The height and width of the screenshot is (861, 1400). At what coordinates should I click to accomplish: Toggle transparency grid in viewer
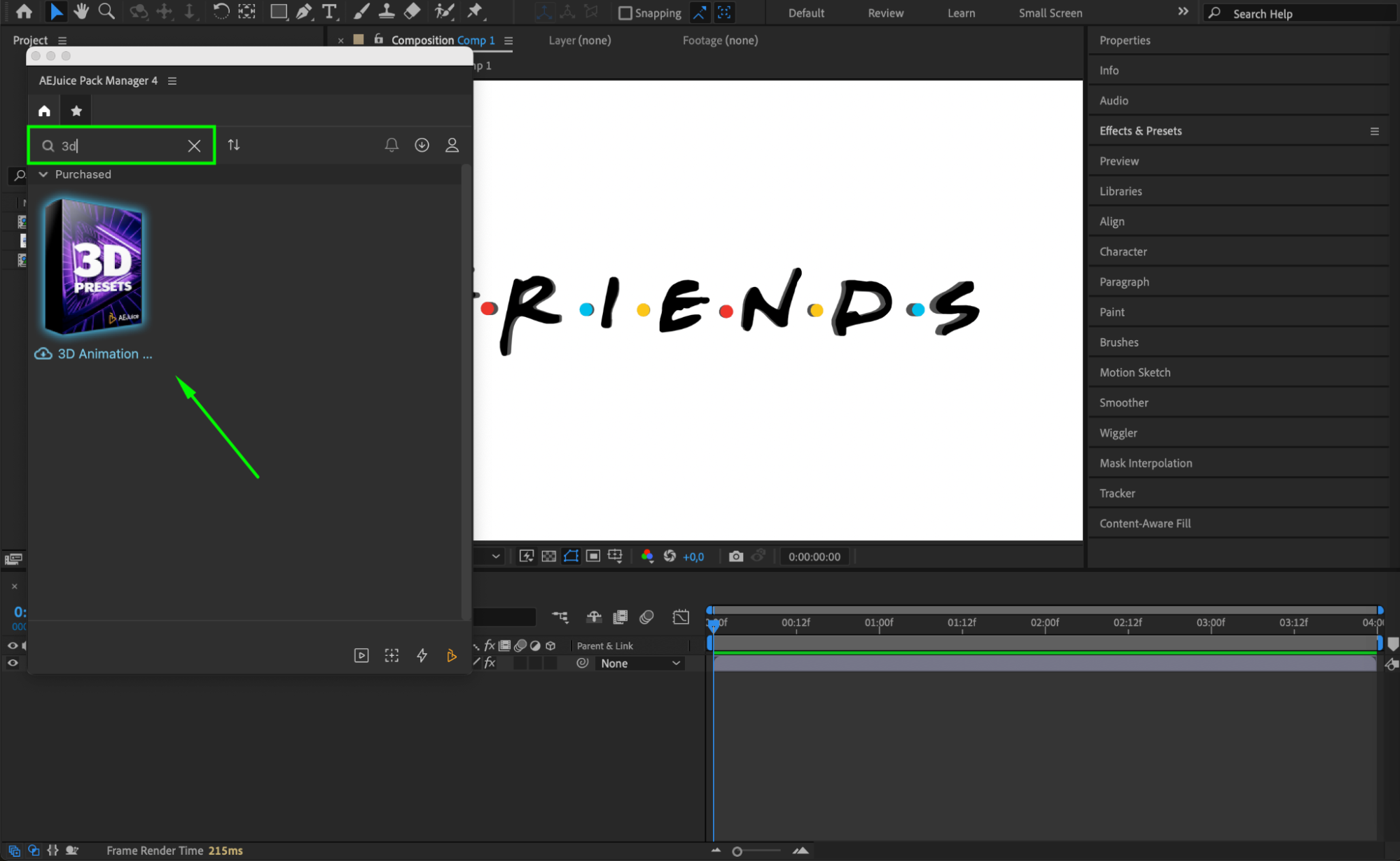point(549,556)
